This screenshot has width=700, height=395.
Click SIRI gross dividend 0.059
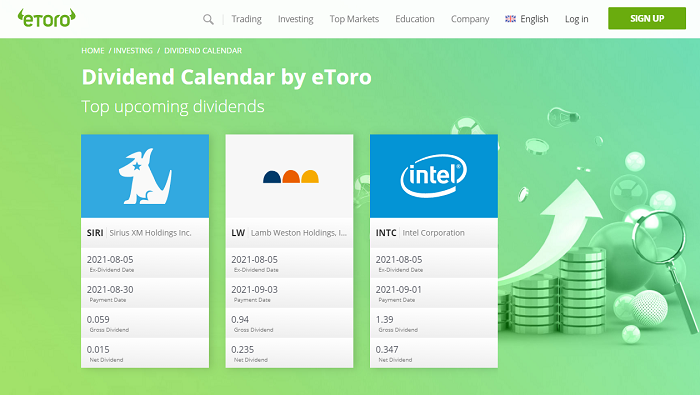click(98, 320)
